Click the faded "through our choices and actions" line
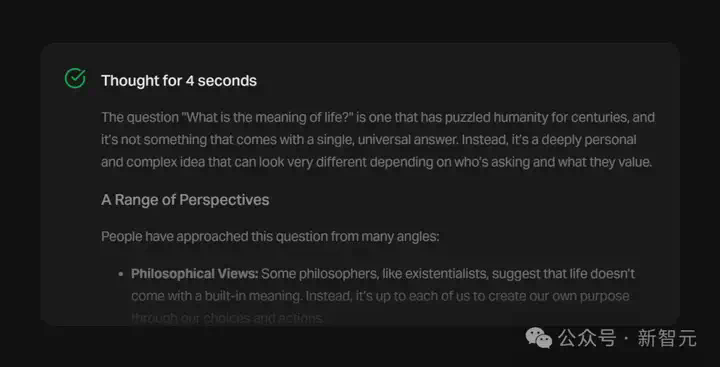This screenshot has width=720, height=367. click(228, 318)
